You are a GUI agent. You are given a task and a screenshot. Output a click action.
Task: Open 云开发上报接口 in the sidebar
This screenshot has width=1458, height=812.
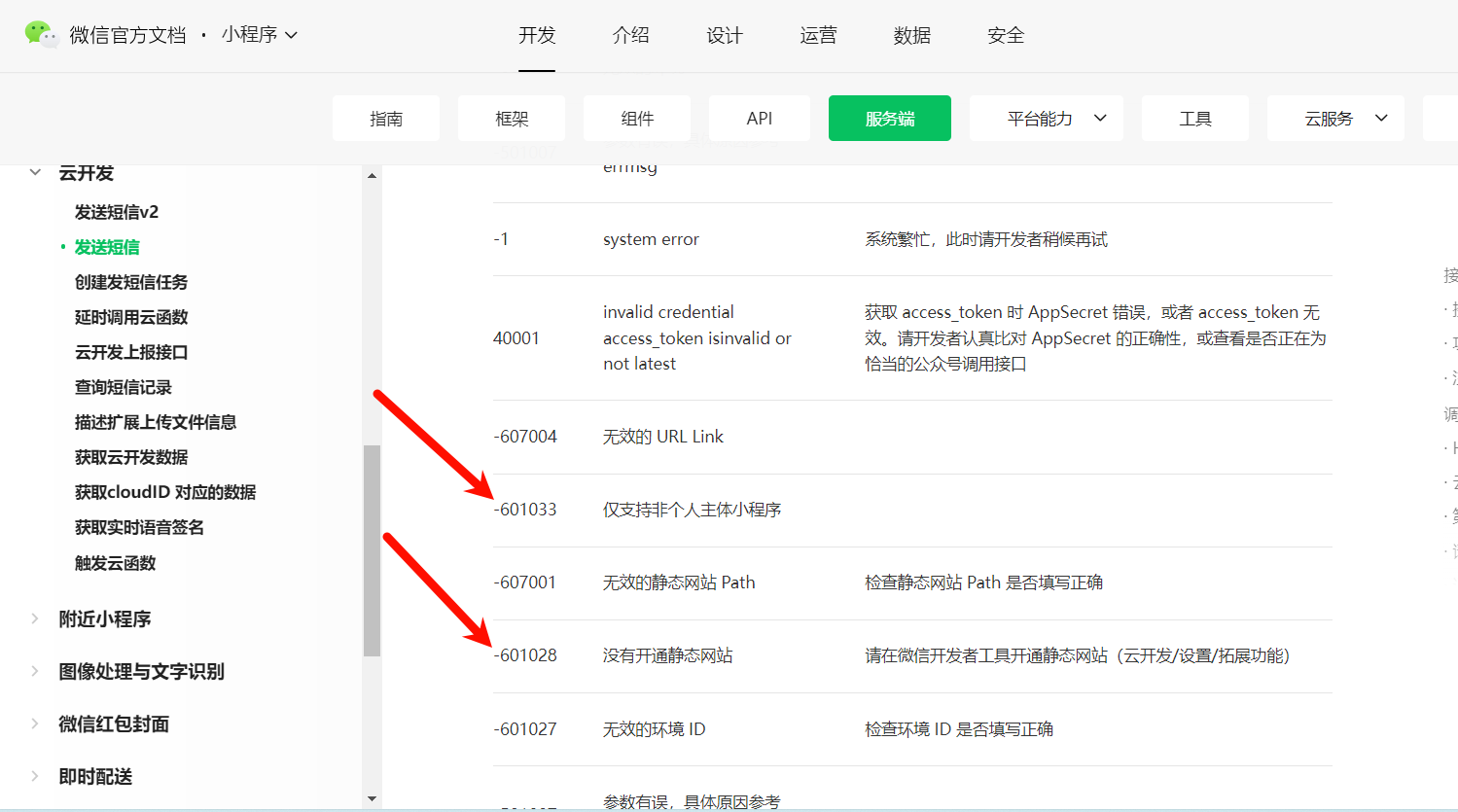[131, 352]
